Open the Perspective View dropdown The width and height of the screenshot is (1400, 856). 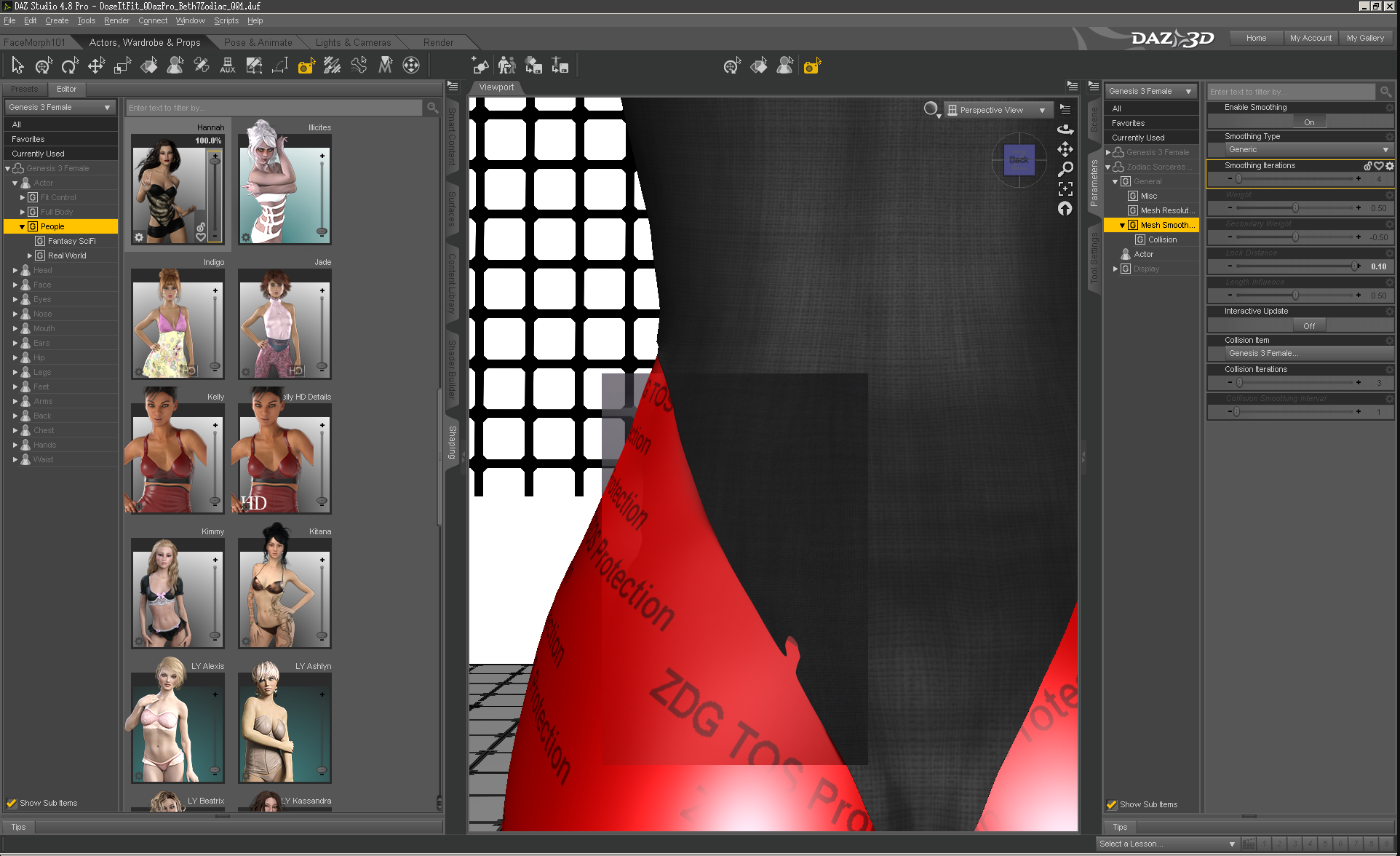[x=999, y=110]
